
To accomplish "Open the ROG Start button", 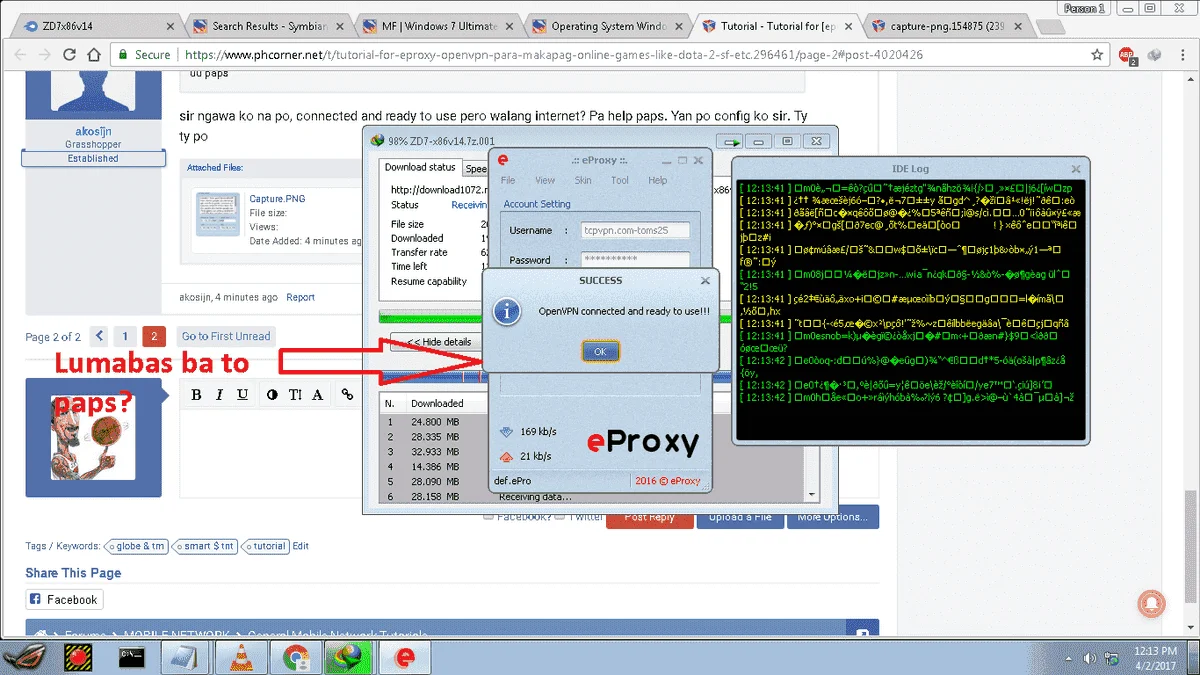I will tap(24, 657).
